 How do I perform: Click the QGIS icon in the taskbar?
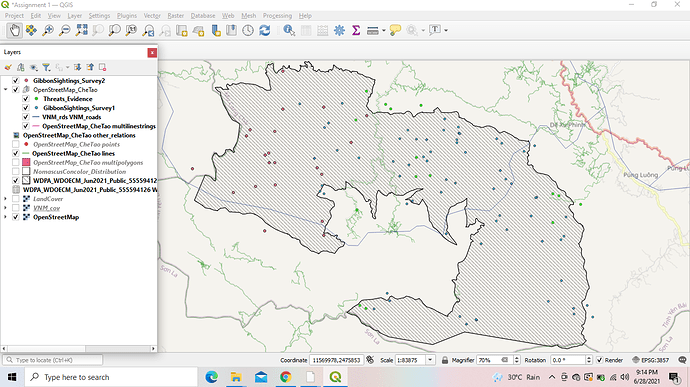pos(335,377)
